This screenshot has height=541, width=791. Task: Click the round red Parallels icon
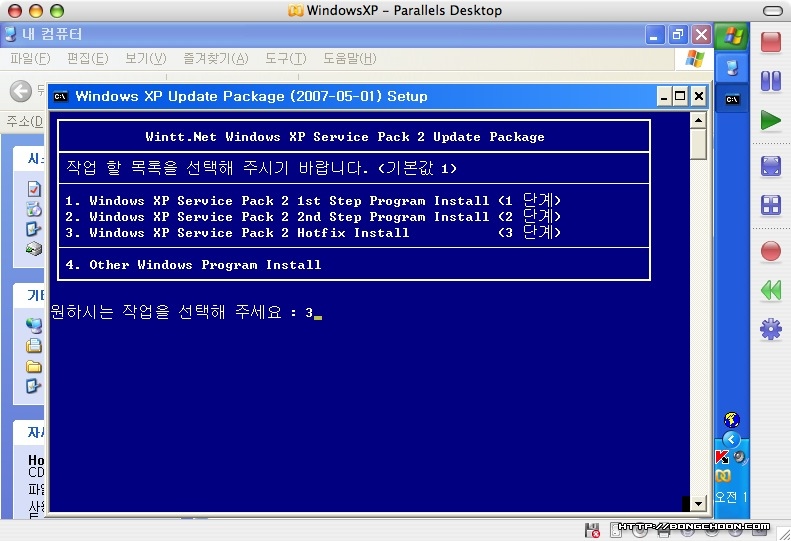pyautogui.click(x=771, y=251)
